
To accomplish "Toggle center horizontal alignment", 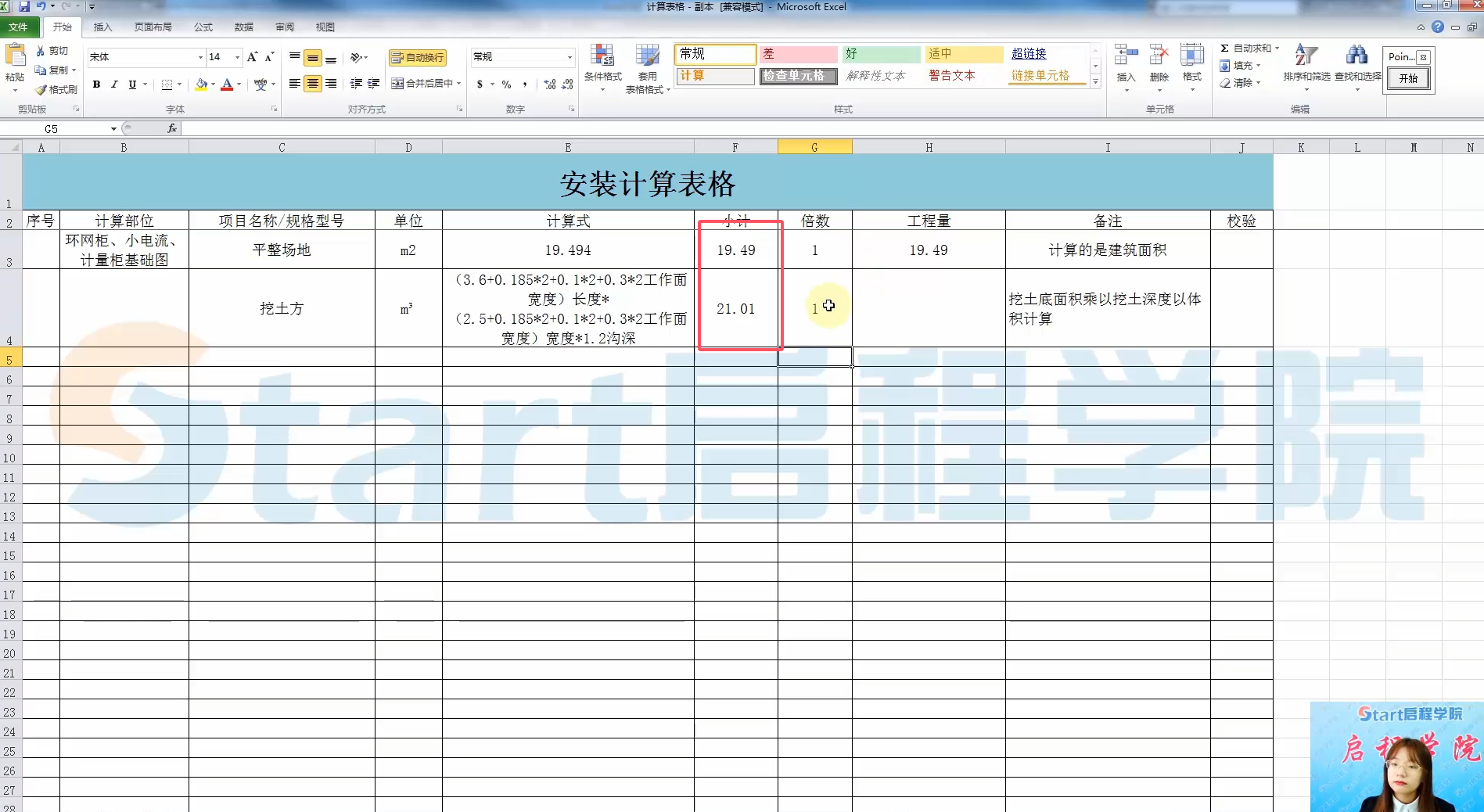I will pyautogui.click(x=313, y=84).
